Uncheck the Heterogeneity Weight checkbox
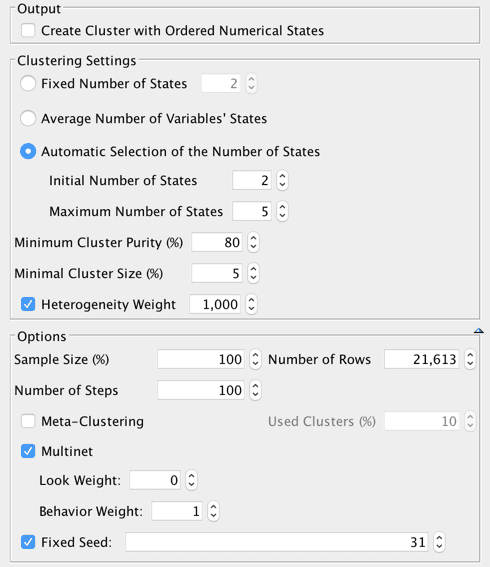The width and height of the screenshot is (490, 567). [28, 304]
